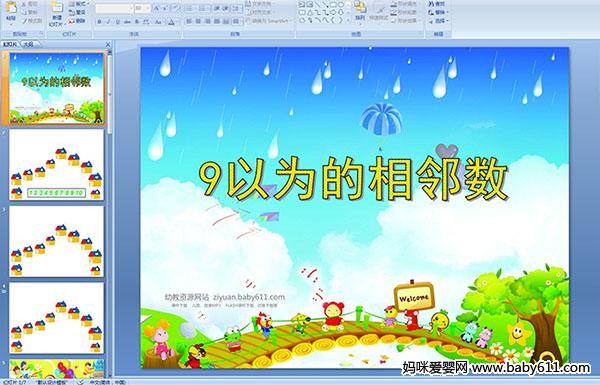Toggle Italic formatting
This screenshot has width=600, height=385.
(x=109, y=22)
